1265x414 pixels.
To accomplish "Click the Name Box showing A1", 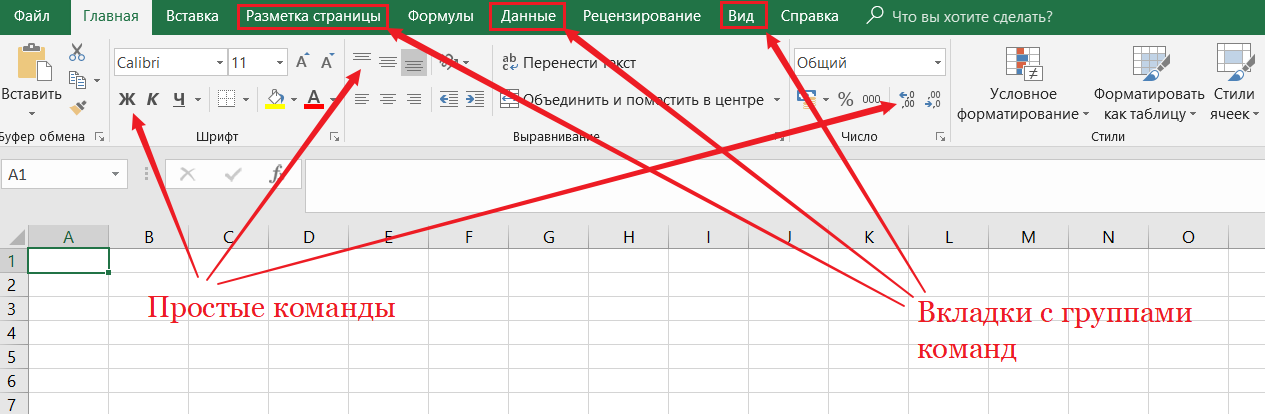I will tap(55, 174).
